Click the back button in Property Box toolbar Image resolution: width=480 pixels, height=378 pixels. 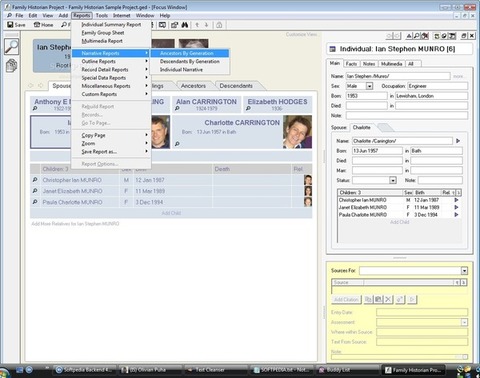tap(389, 36)
